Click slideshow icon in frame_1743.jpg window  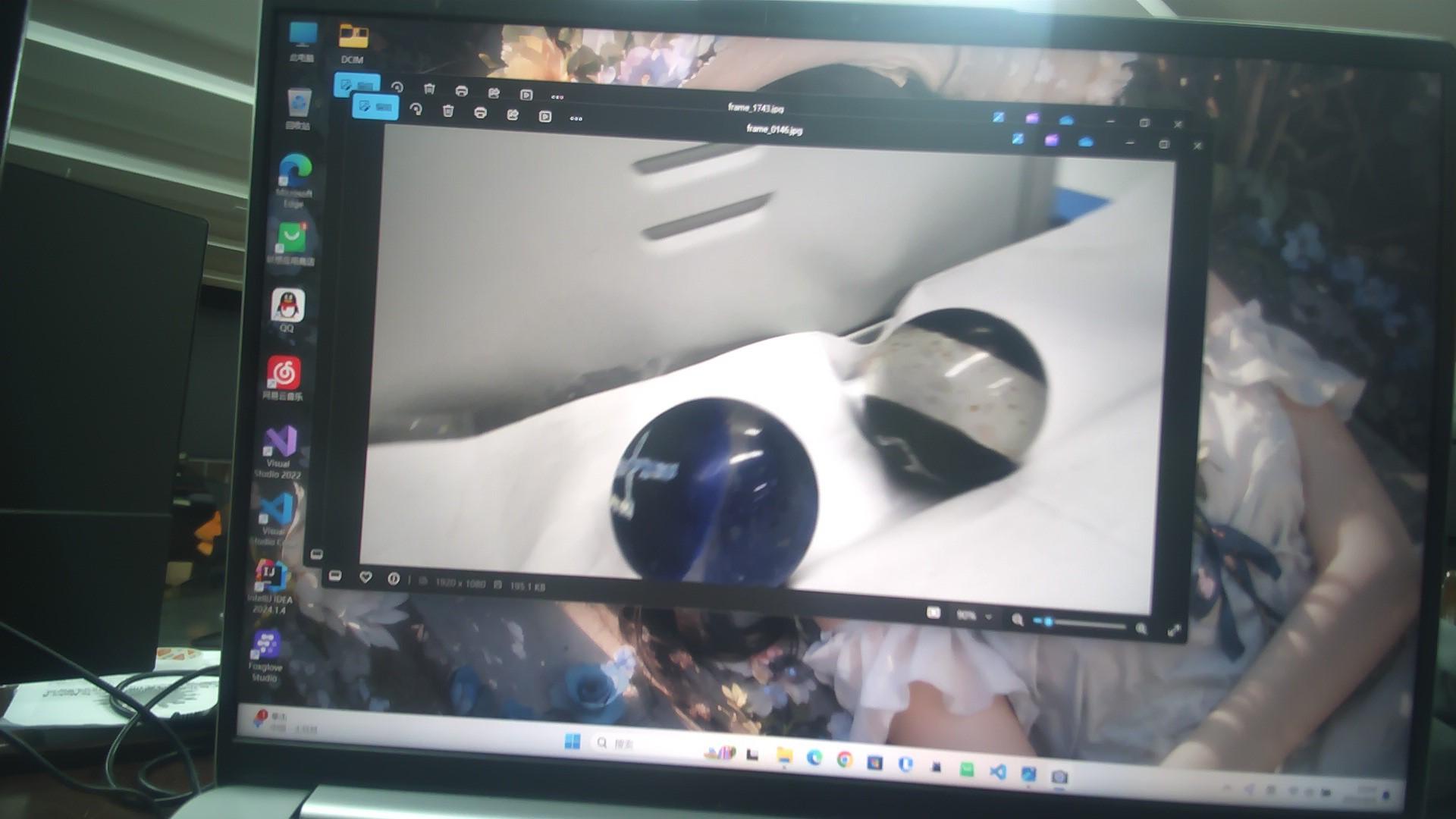[526, 95]
